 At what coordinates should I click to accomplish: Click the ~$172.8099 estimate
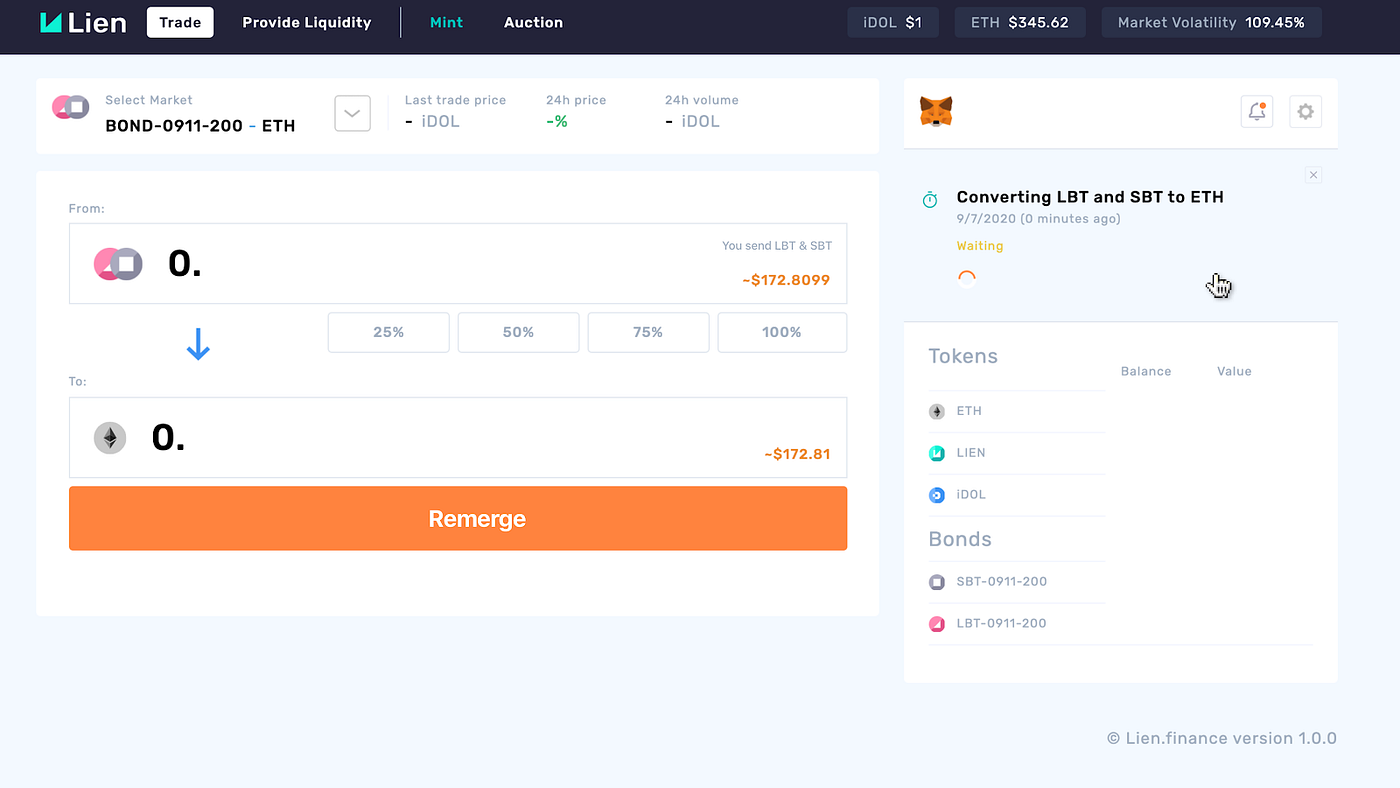point(786,280)
